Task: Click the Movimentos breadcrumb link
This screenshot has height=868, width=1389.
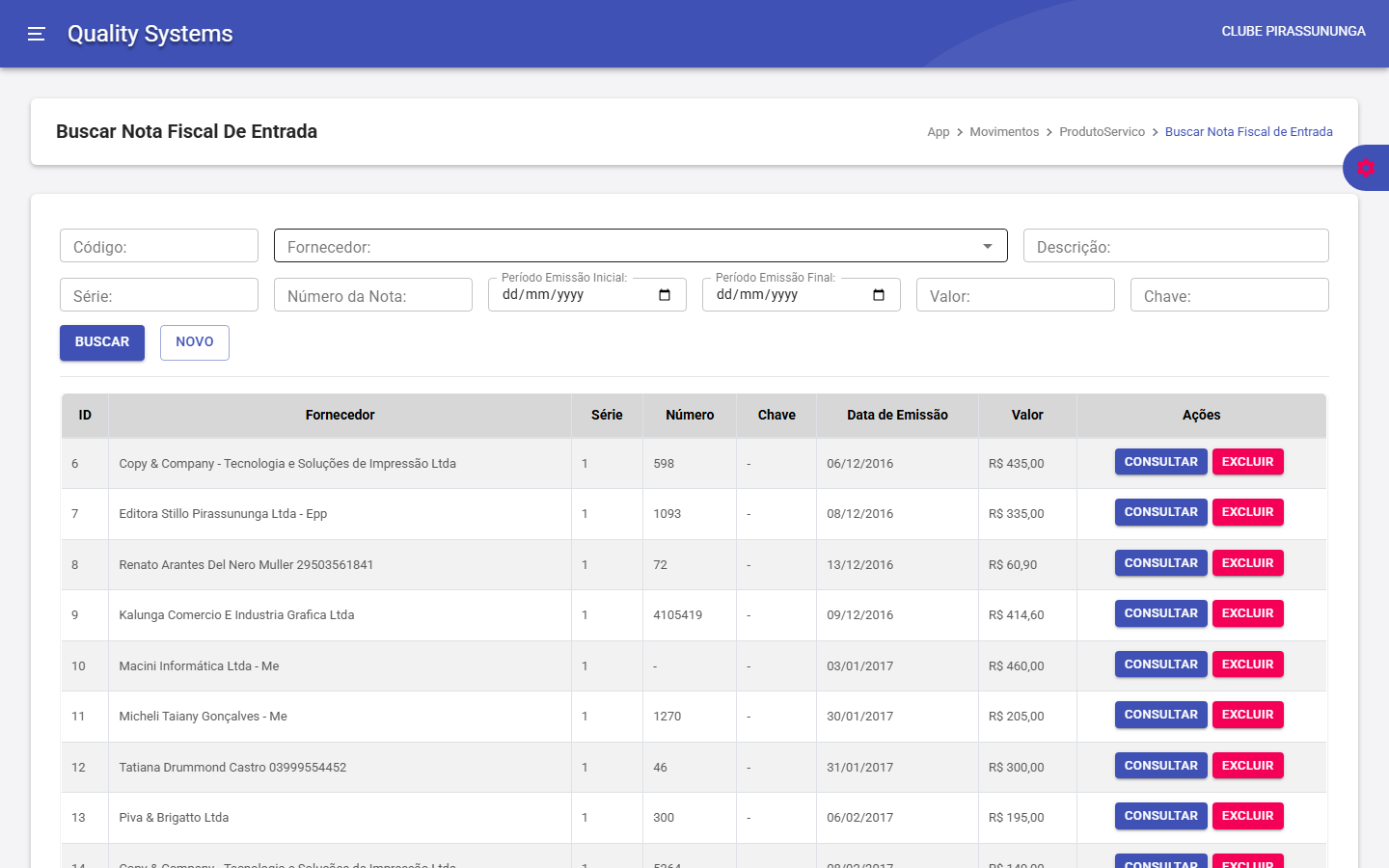Action: (1004, 132)
